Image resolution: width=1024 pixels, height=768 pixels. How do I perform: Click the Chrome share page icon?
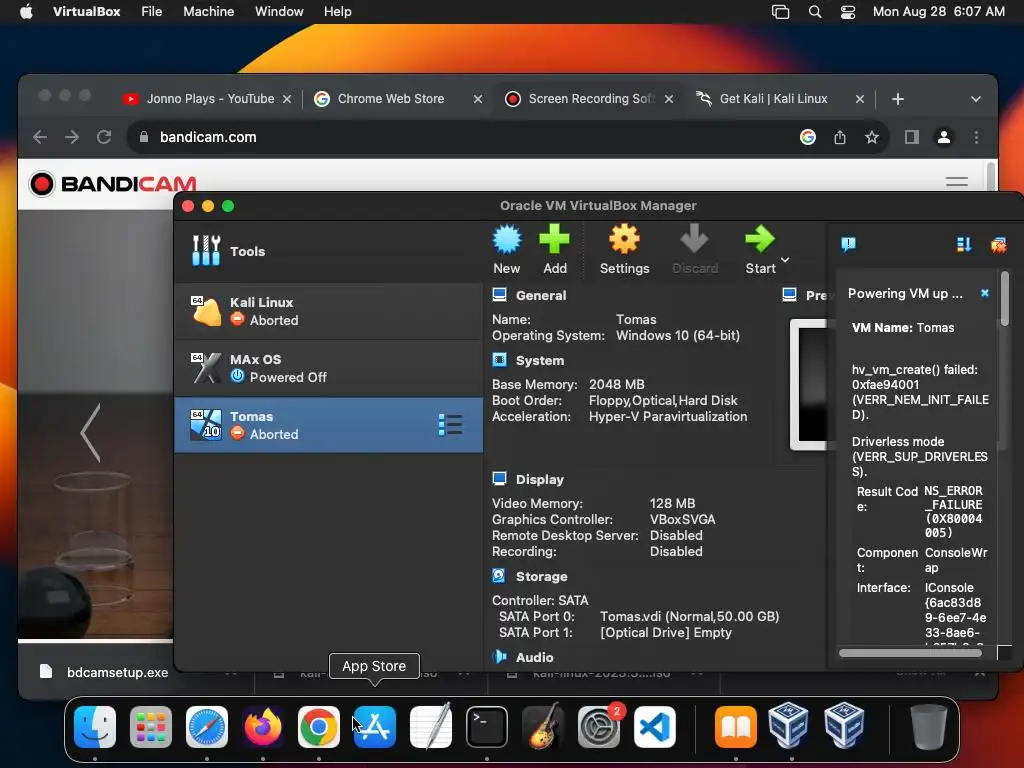coord(840,137)
